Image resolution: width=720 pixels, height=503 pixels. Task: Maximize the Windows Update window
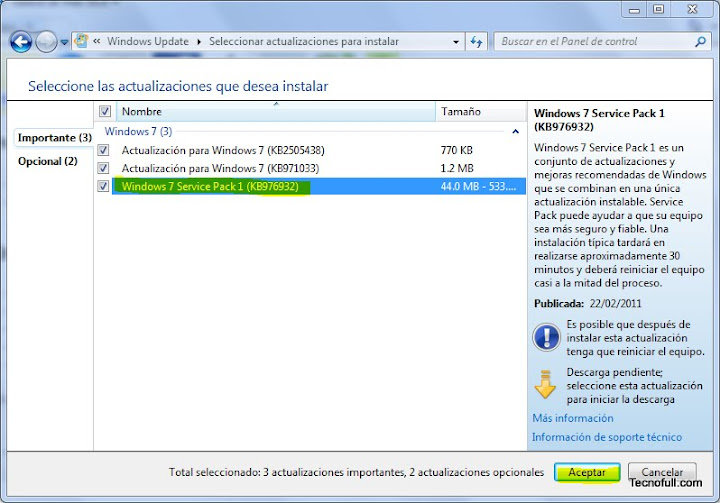pos(658,9)
